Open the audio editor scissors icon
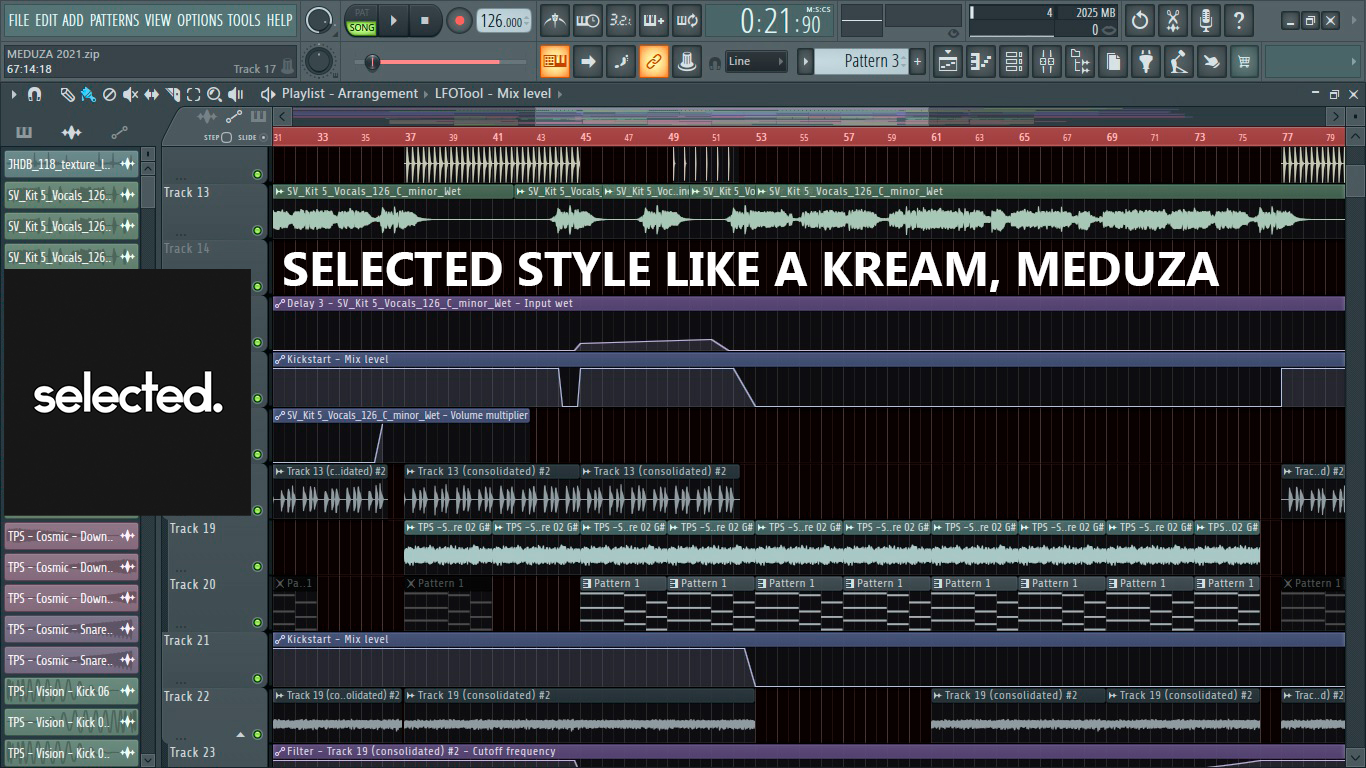 (x=1173, y=20)
